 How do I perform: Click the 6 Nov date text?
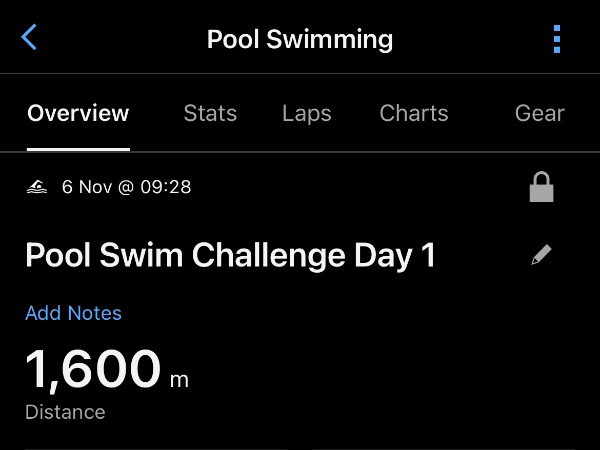coord(86,187)
